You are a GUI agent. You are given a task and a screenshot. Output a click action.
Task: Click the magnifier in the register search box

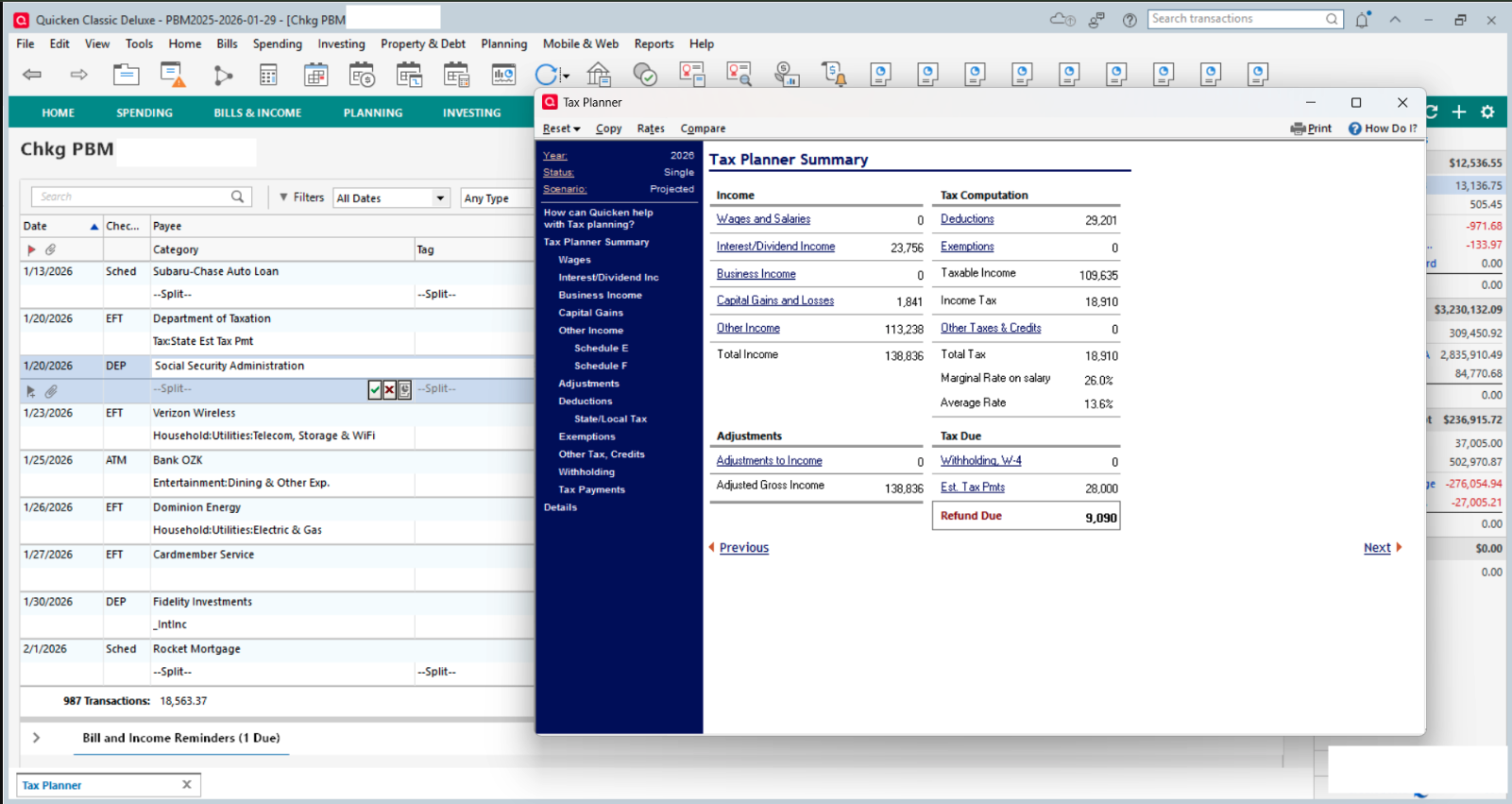[x=238, y=197]
